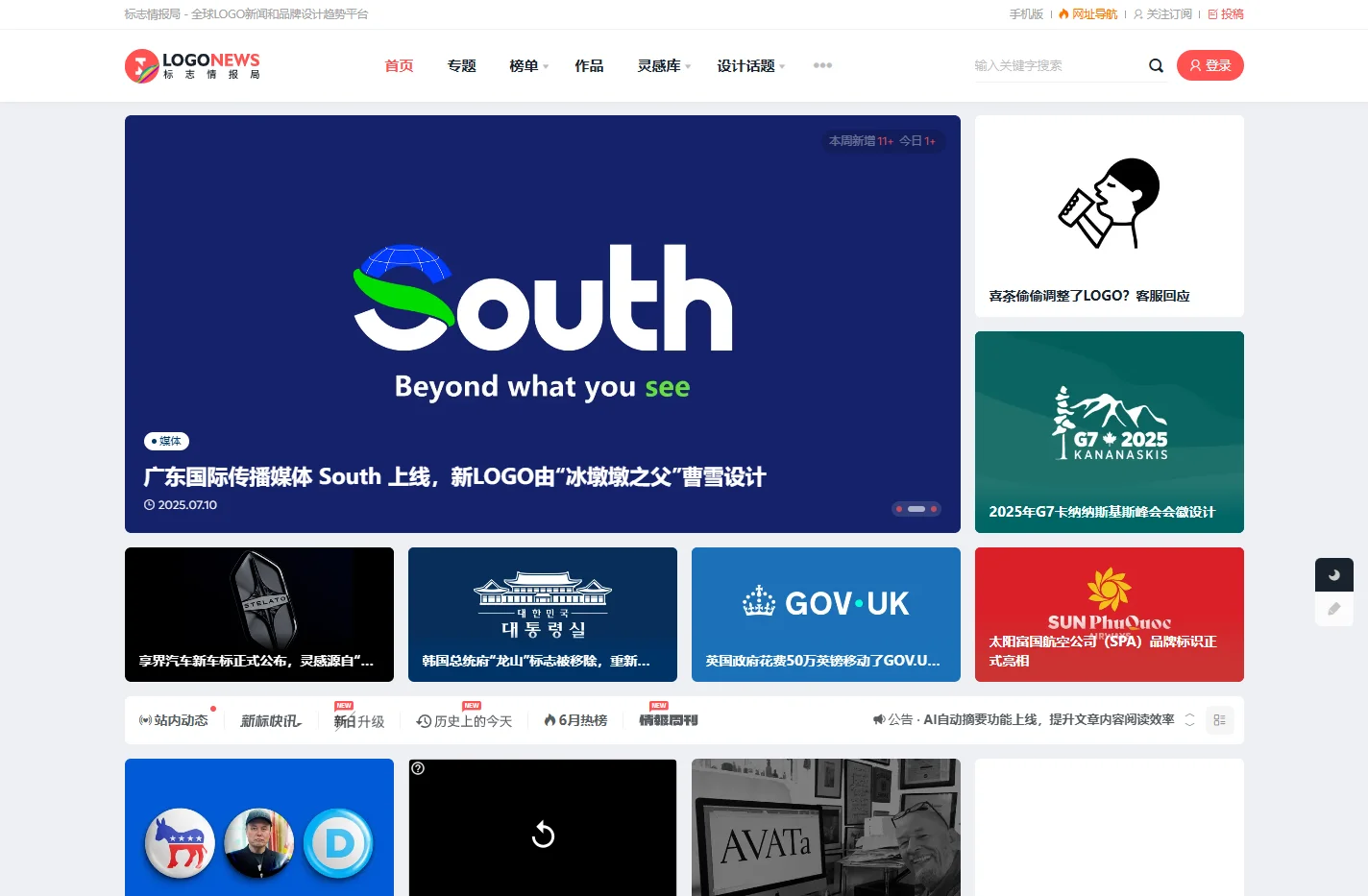The image size is (1368, 896).
Task: Open 喜茶偷偷调整了LOGO article card
Action: tap(1110, 216)
